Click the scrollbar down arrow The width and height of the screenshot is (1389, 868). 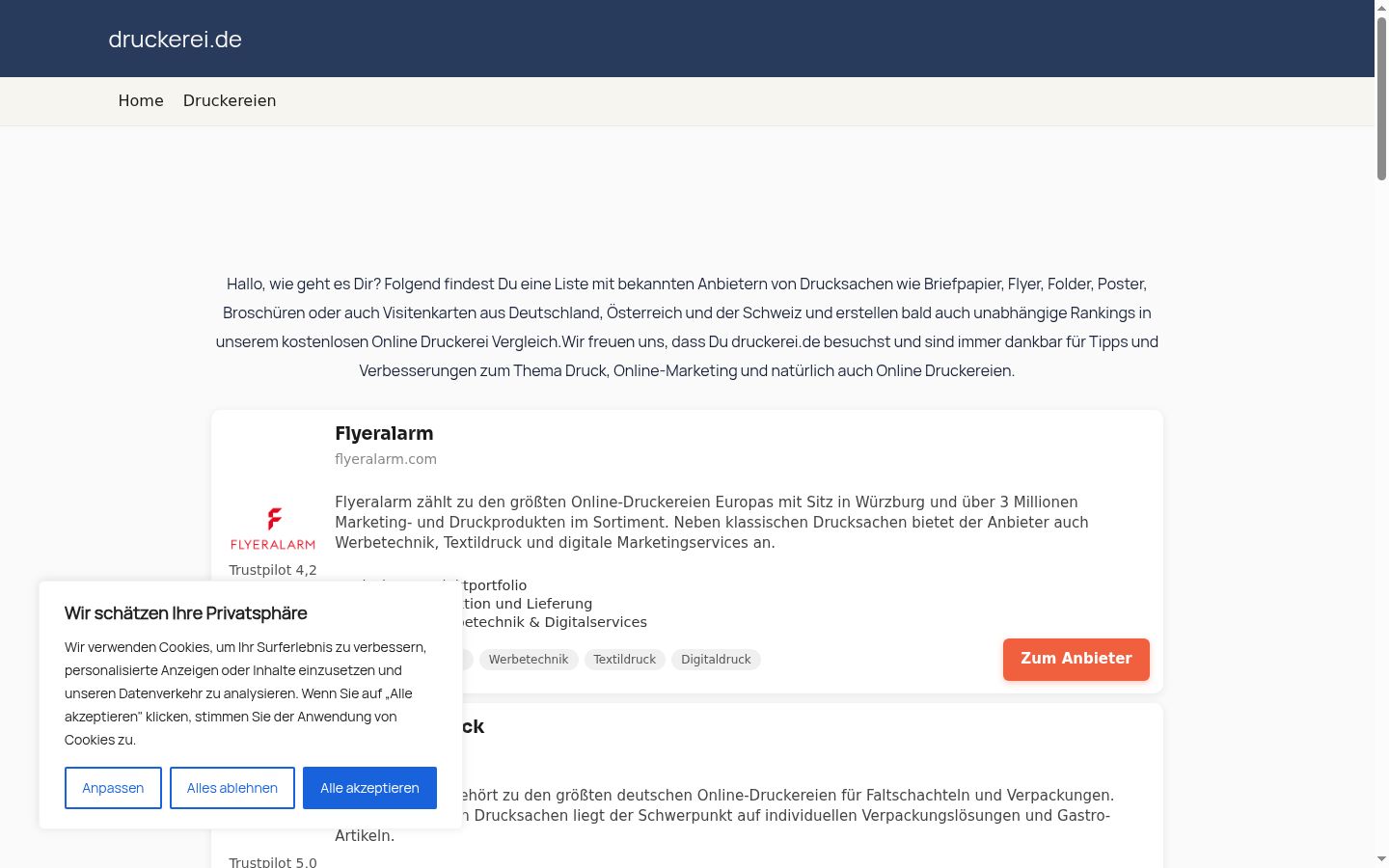(x=1381, y=859)
